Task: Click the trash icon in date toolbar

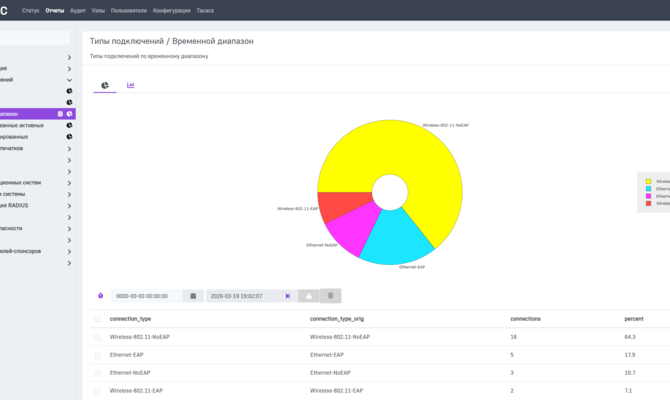Action: [330, 296]
